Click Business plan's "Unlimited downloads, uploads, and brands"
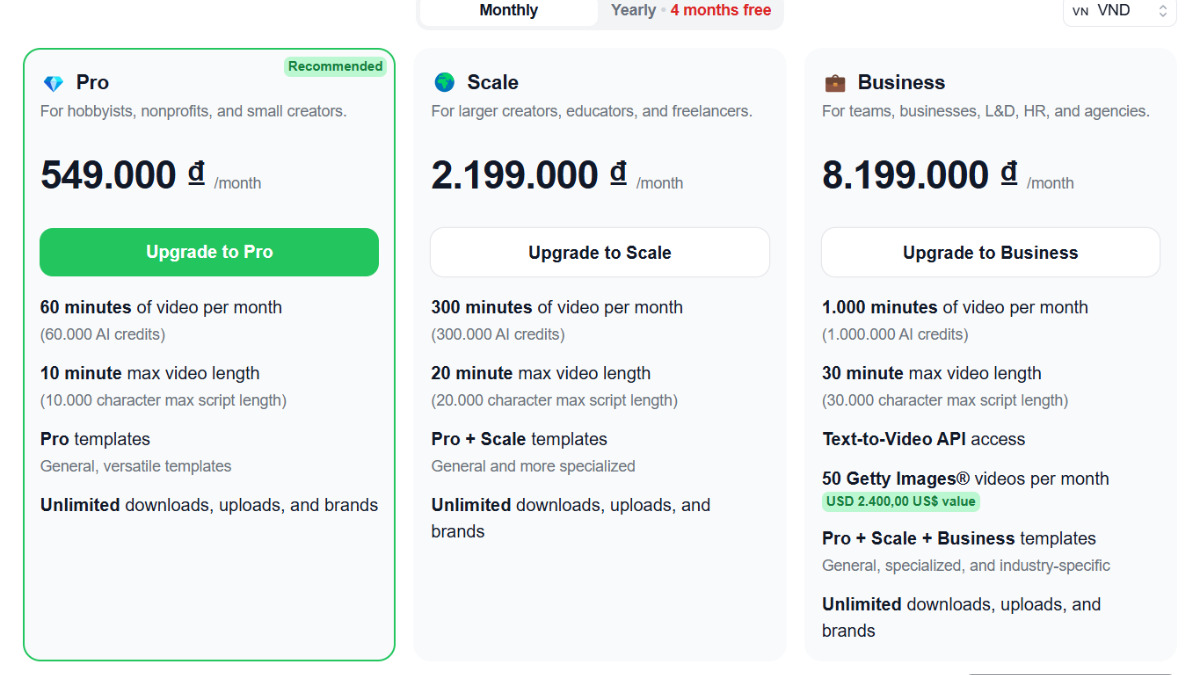The image size is (1200, 675). click(962, 617)
